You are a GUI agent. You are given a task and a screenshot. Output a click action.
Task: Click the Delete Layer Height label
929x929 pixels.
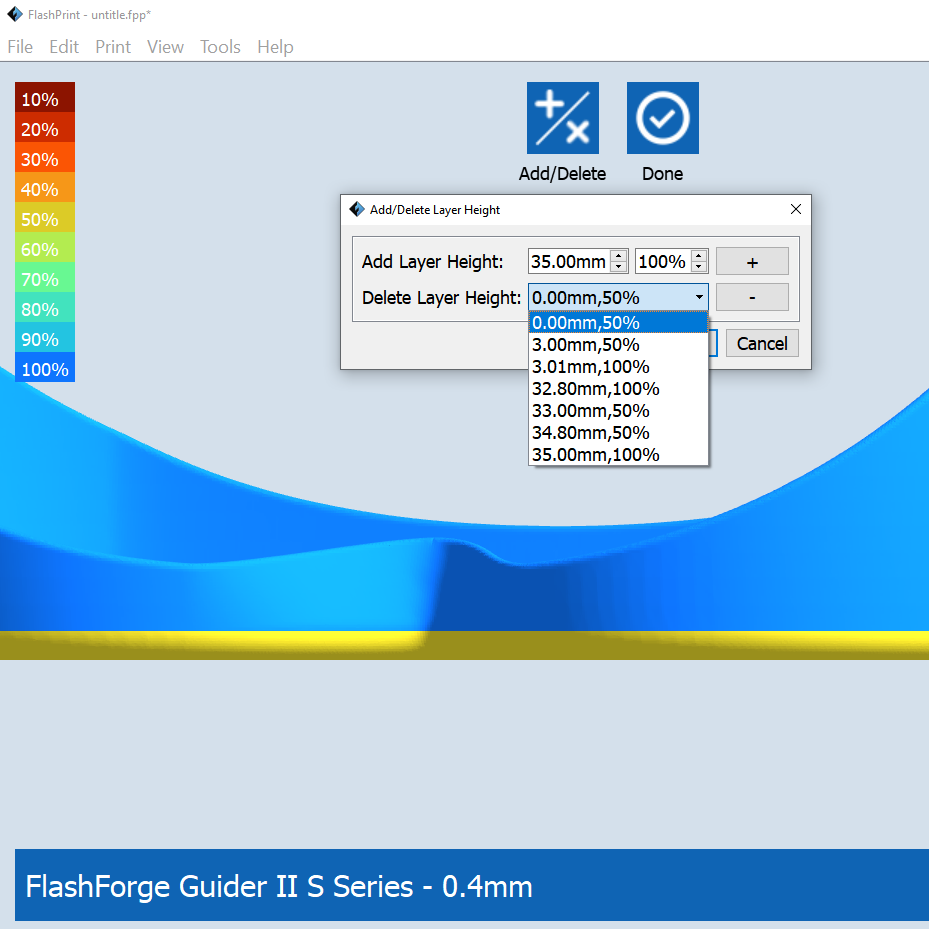441,297
